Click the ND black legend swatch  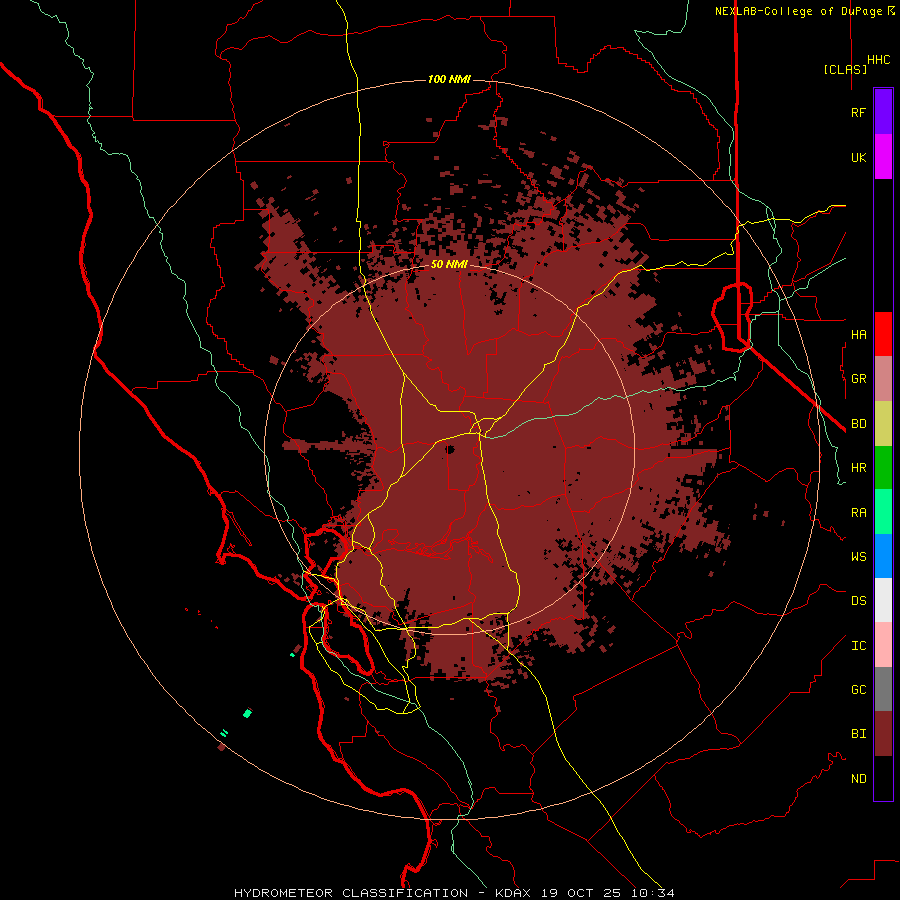coord(883,778)
